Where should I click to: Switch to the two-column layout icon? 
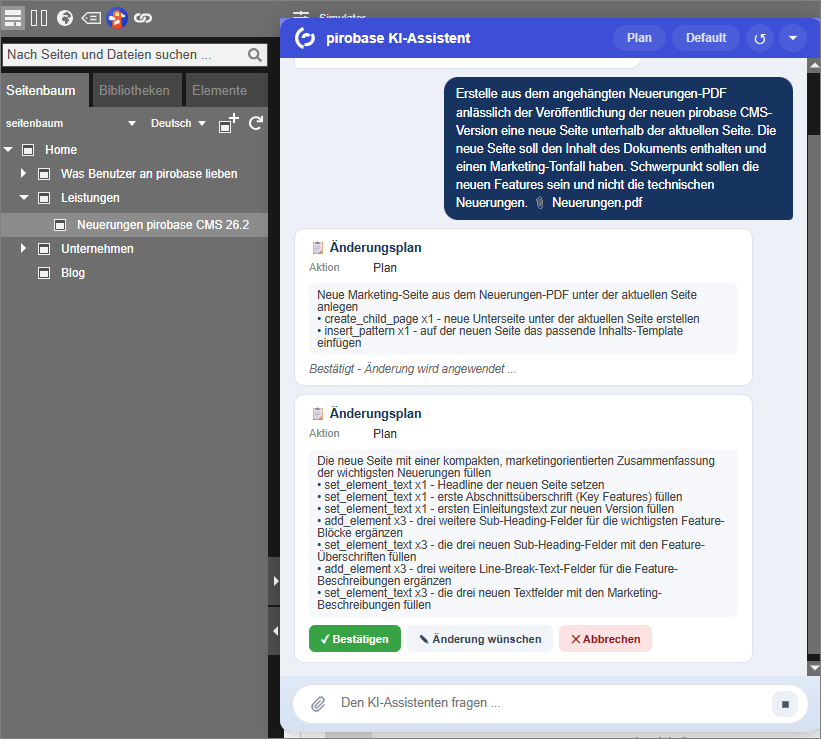[x=39, y=18]
